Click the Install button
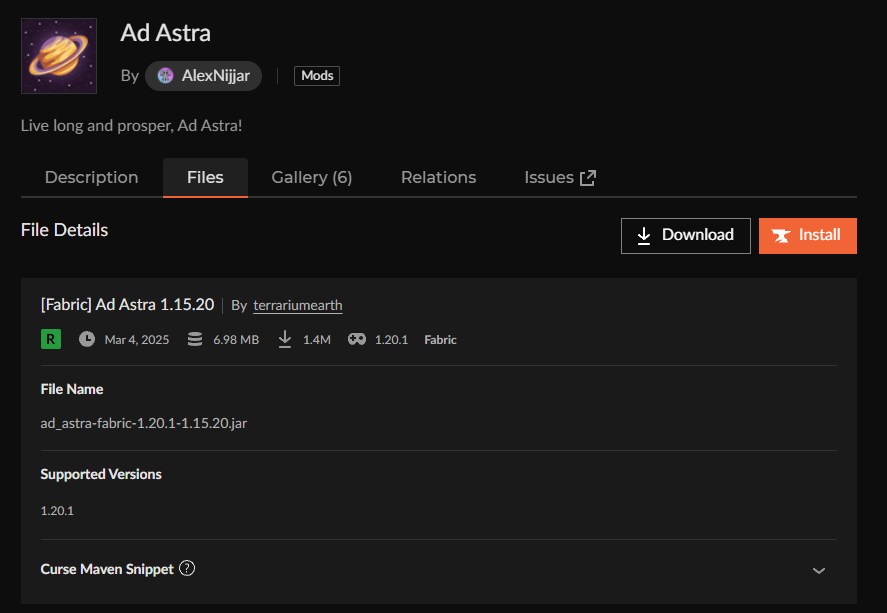Screen dimensions: 887x613 (x=807, y=236)
